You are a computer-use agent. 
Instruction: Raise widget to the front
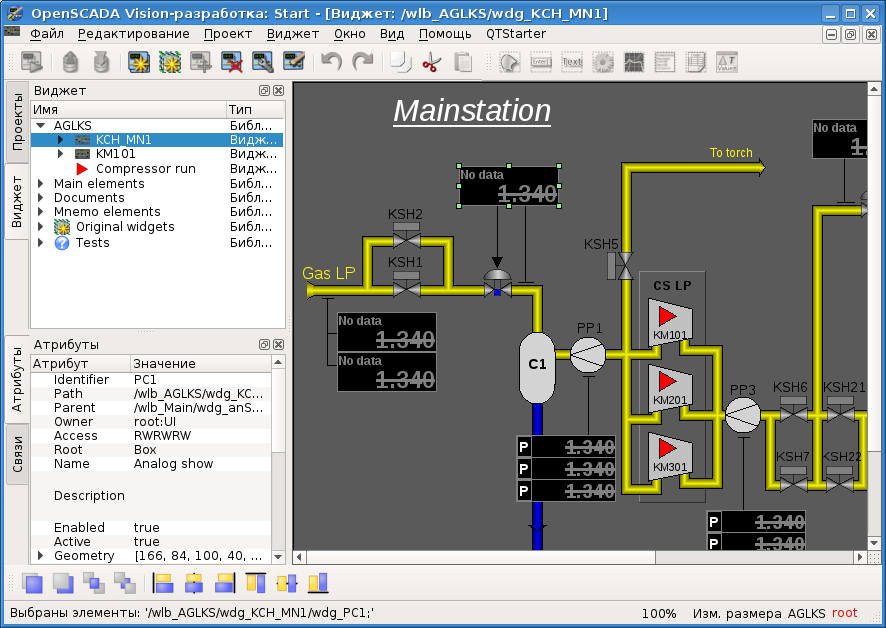click(33, 583)
